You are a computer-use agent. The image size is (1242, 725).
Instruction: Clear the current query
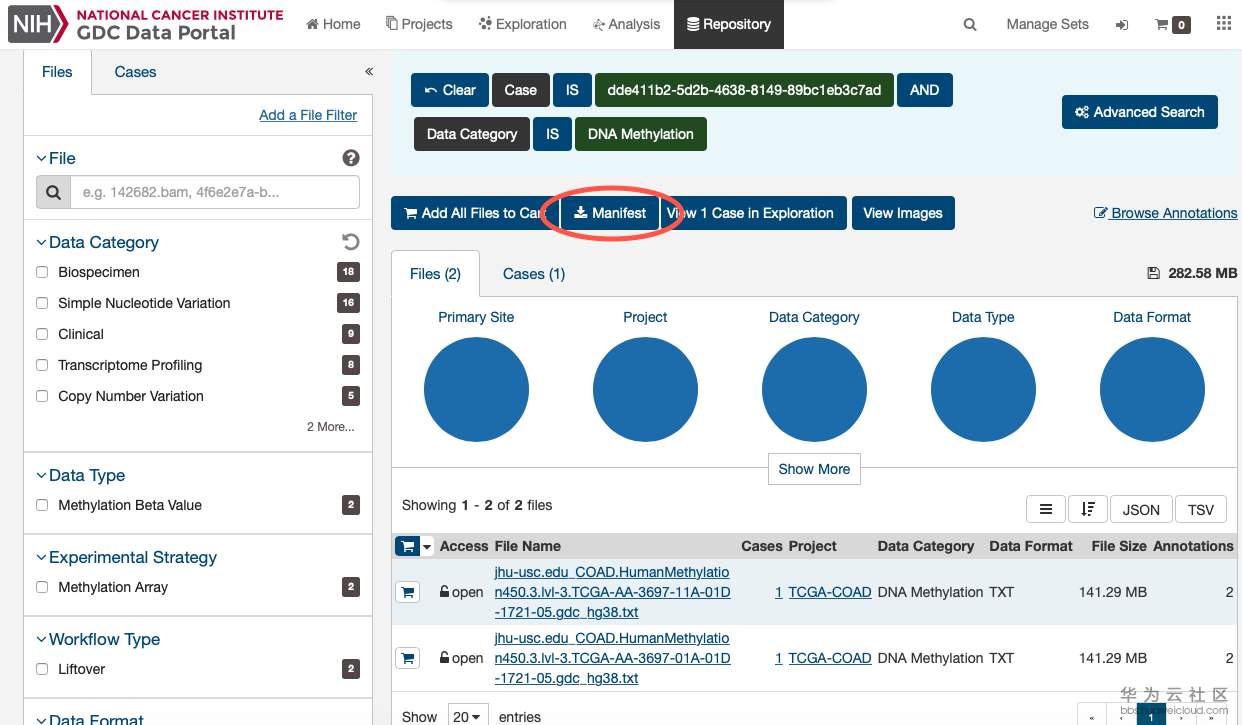pyautogui.click(x=450, y=90)
